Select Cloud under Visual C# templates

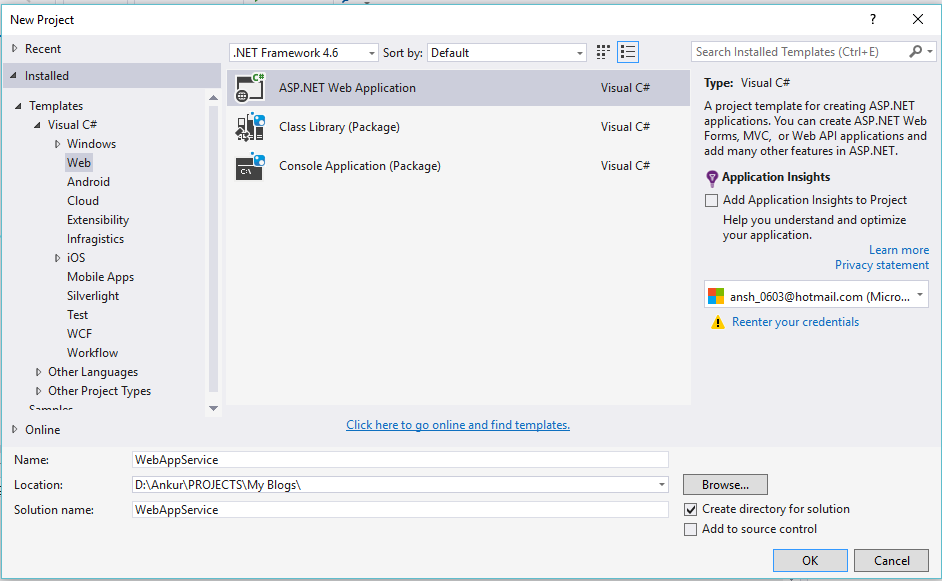click(83, 201)
